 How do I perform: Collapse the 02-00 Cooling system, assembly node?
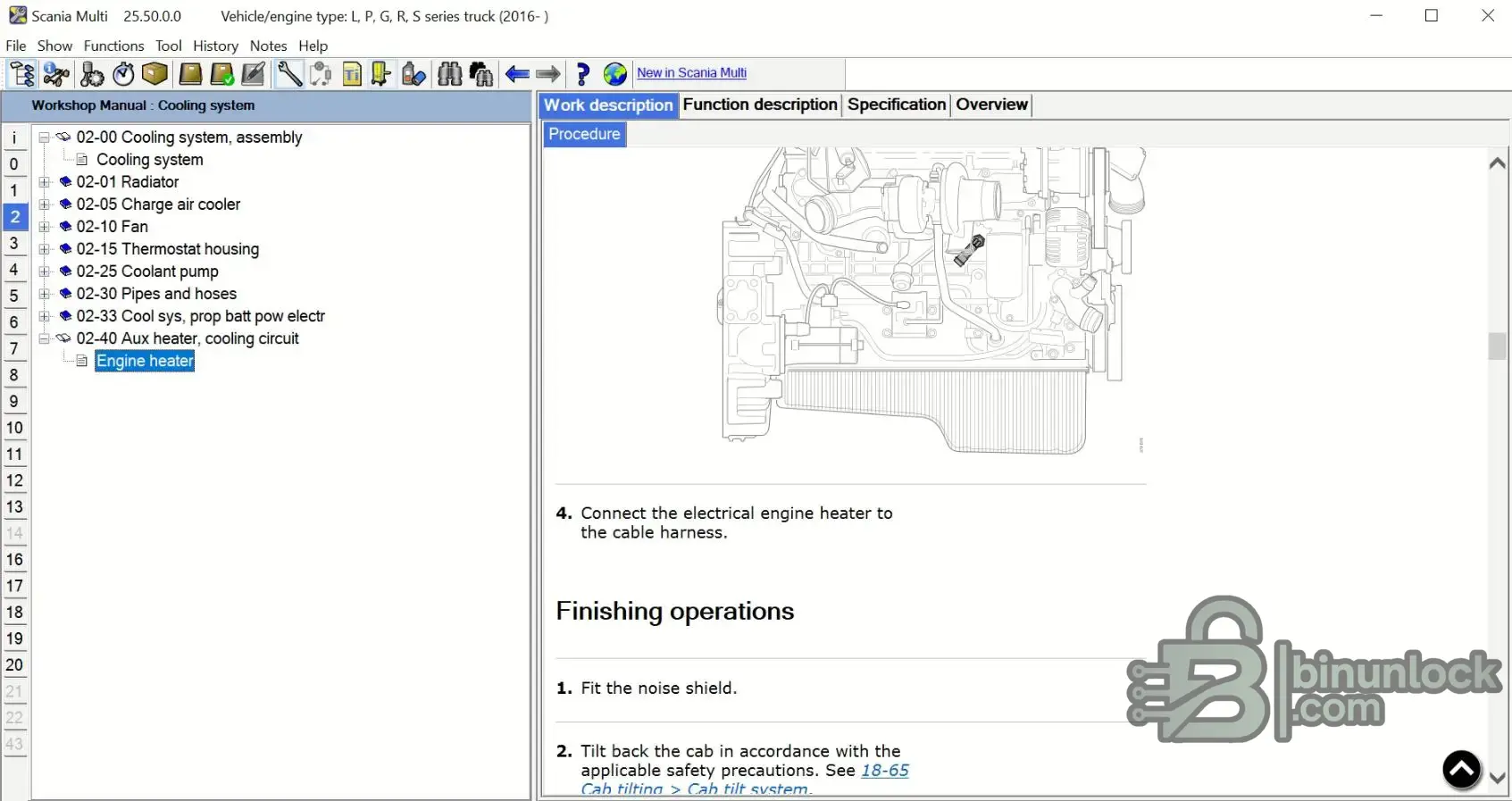44,138
